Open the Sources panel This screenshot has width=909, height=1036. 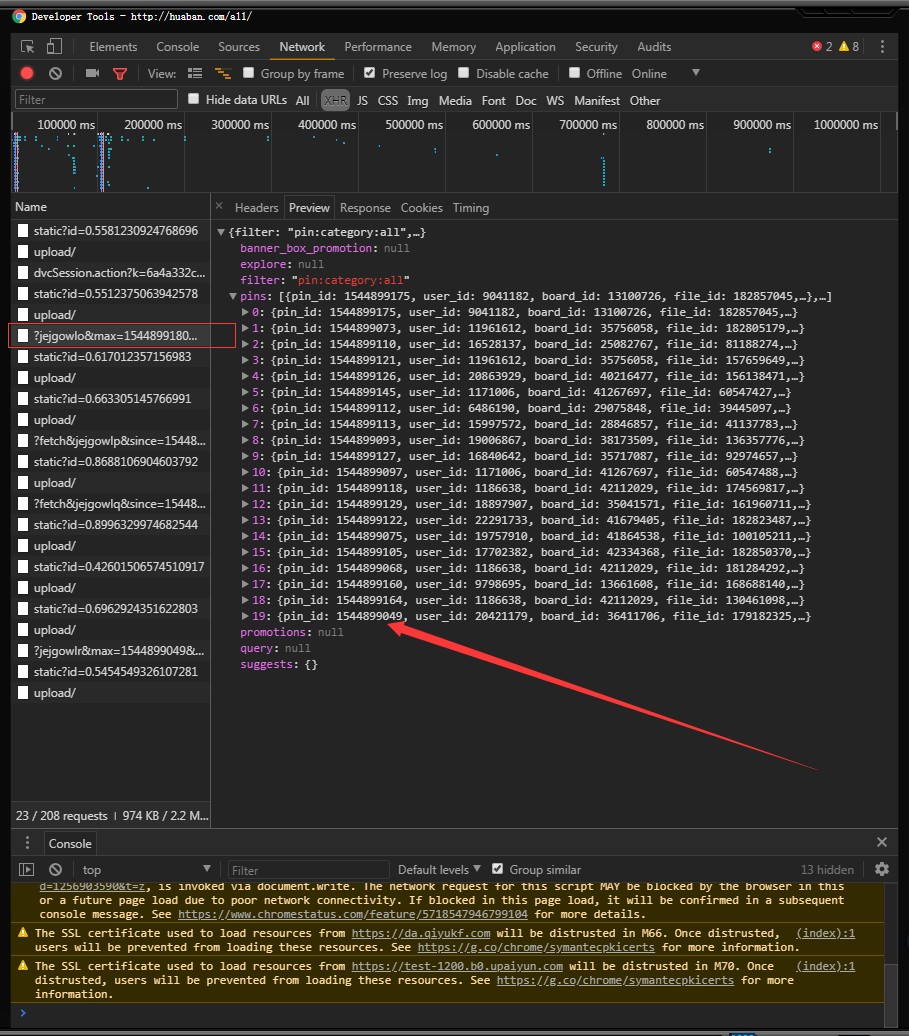tap(239, 47)
